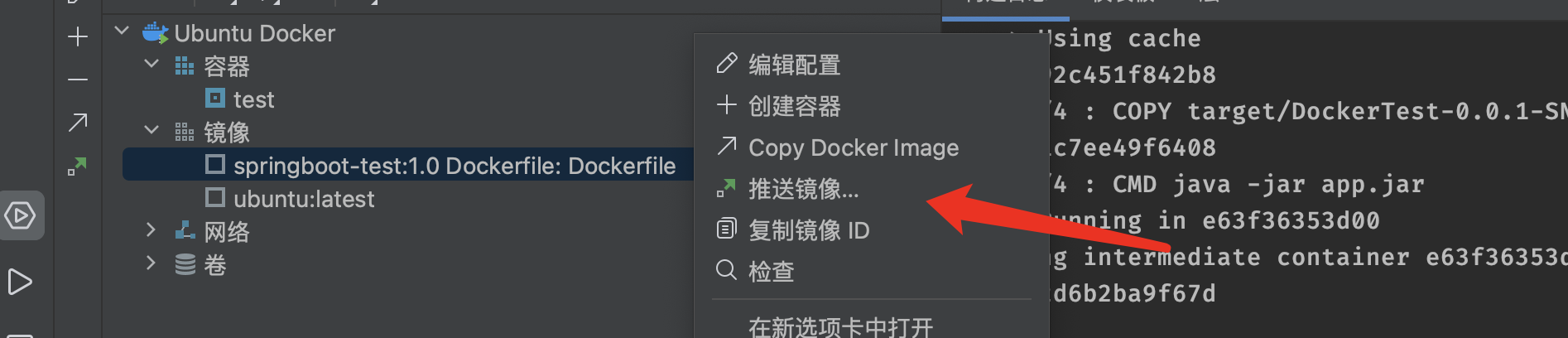Click the green push image icon in the left toolbar
This screenshot has width=1568, height=338.
(x=77, y=166)
